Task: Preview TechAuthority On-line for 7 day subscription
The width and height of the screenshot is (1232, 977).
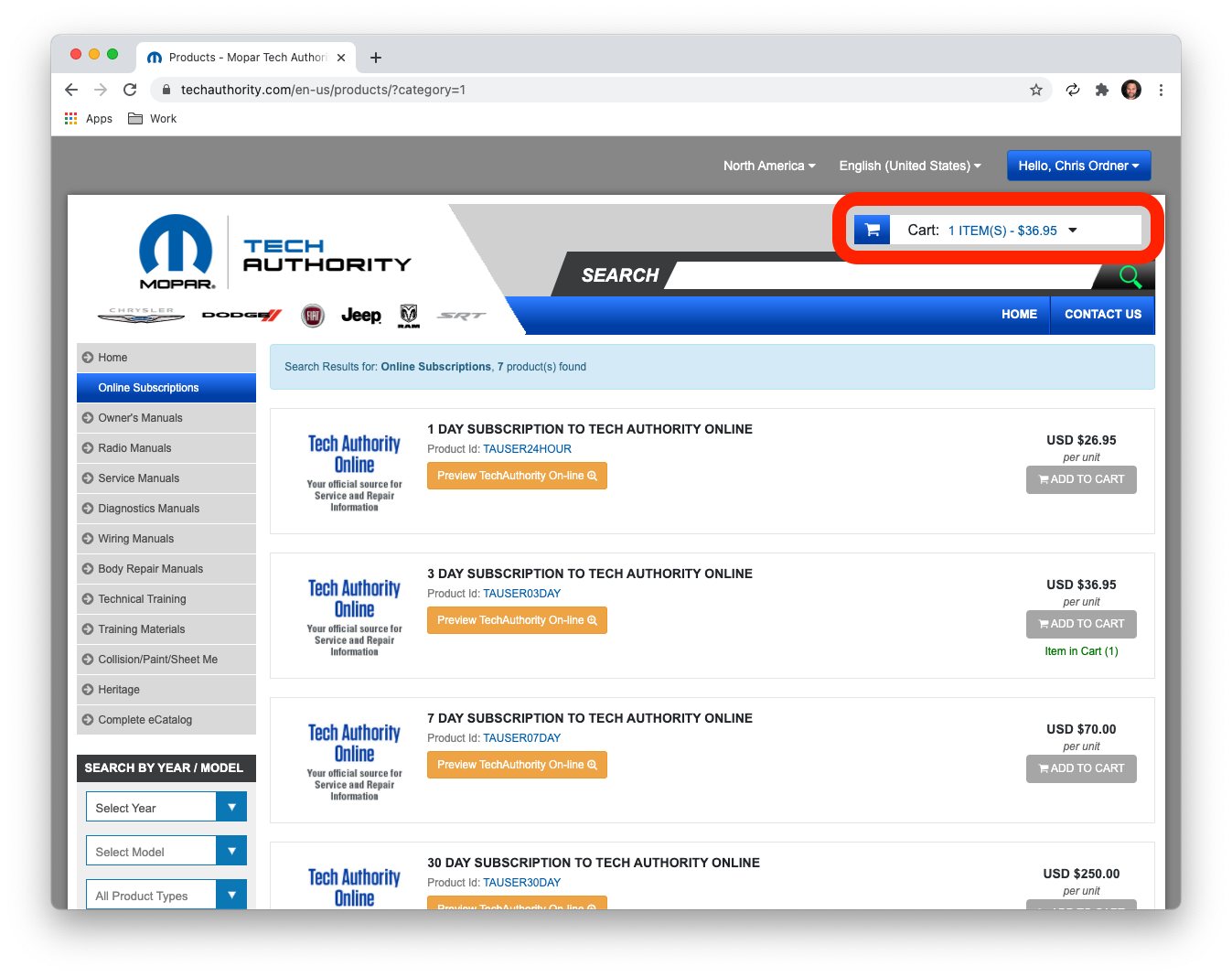Action: click(517, 765)
